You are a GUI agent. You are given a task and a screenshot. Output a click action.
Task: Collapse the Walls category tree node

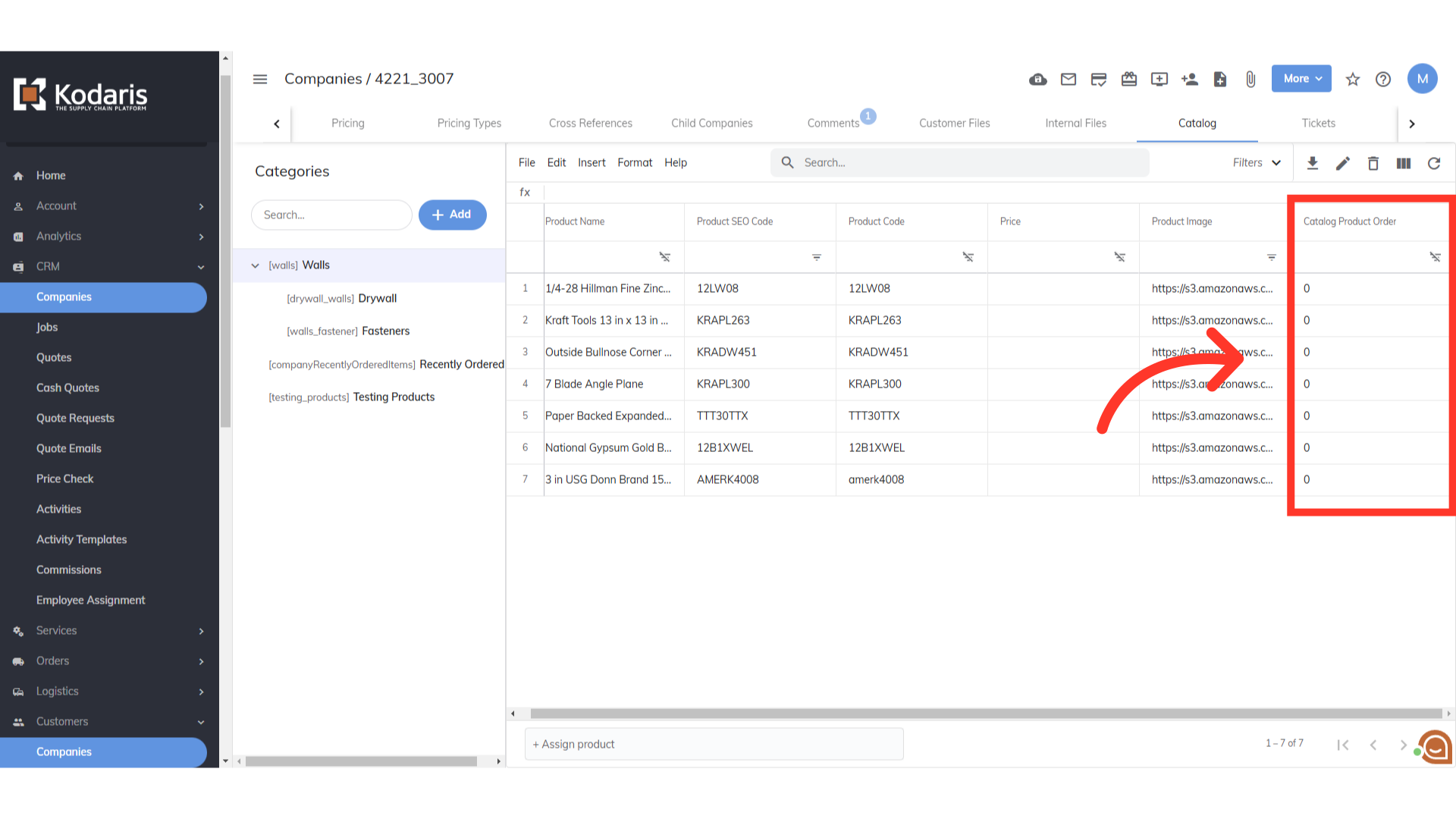pos(256,265)
